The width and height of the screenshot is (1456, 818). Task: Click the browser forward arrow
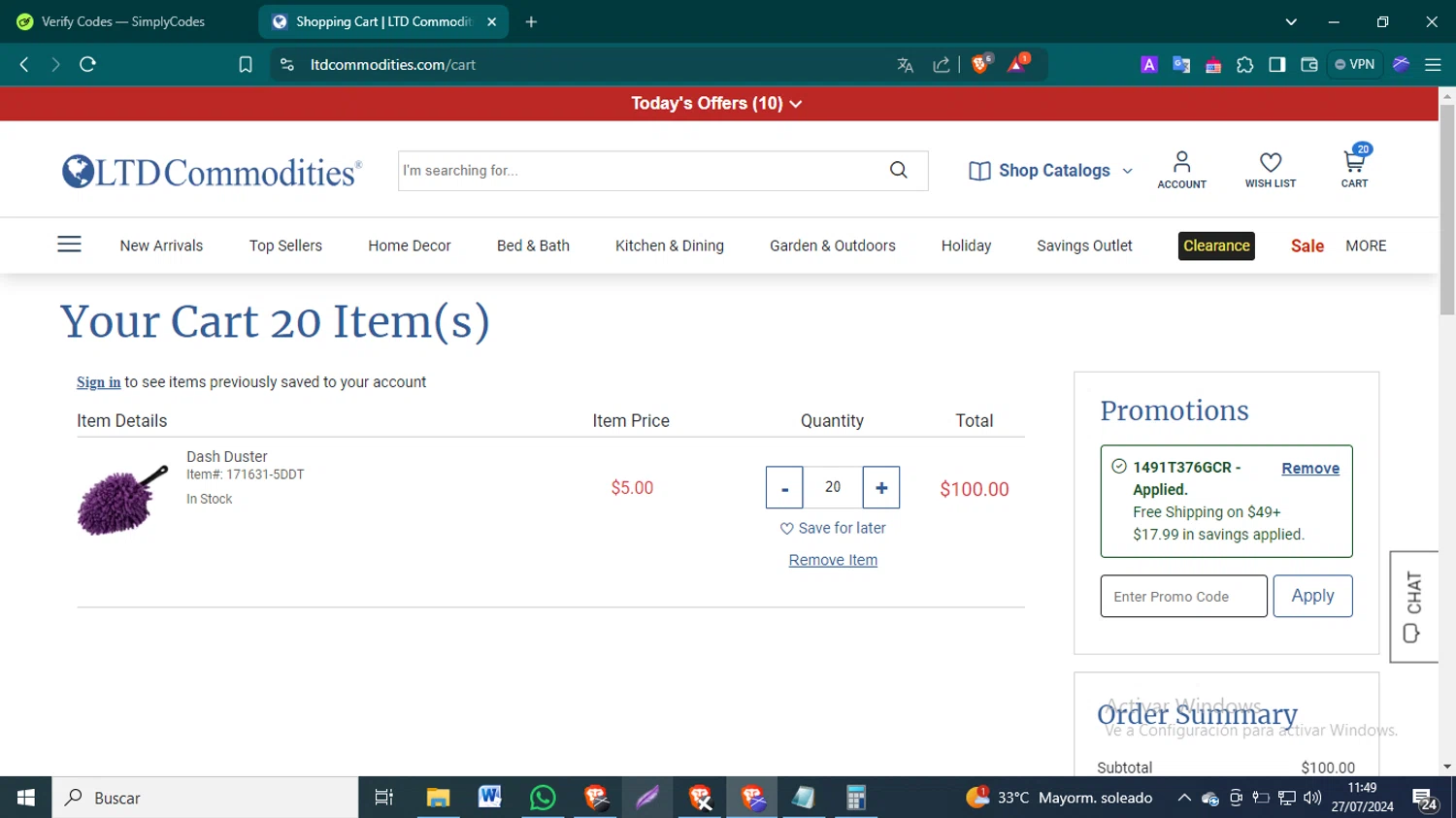(55, 64)
